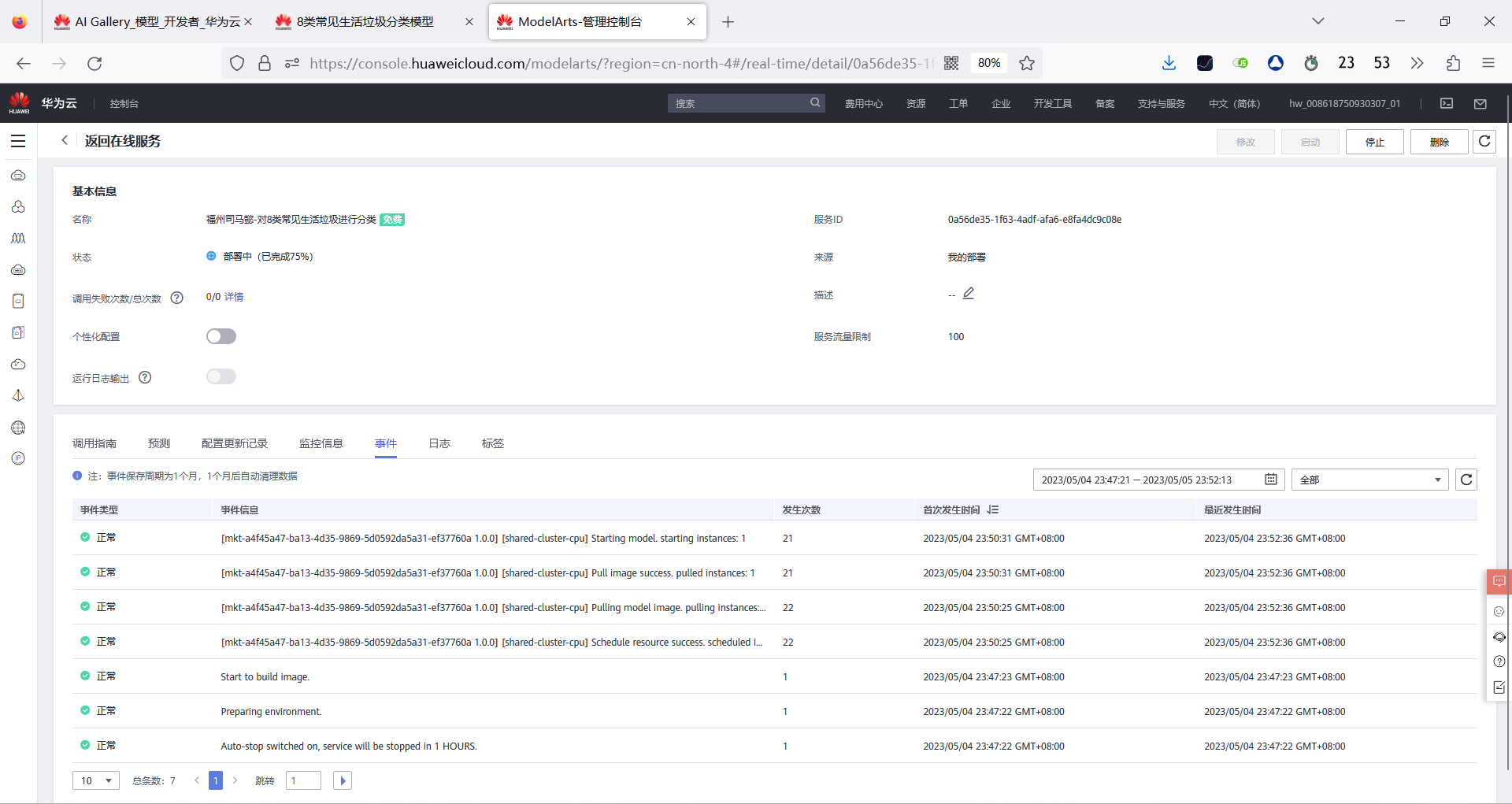Click the 'Start to build image.' event text
1512x804 pixels.
click(x=265, y=676)
